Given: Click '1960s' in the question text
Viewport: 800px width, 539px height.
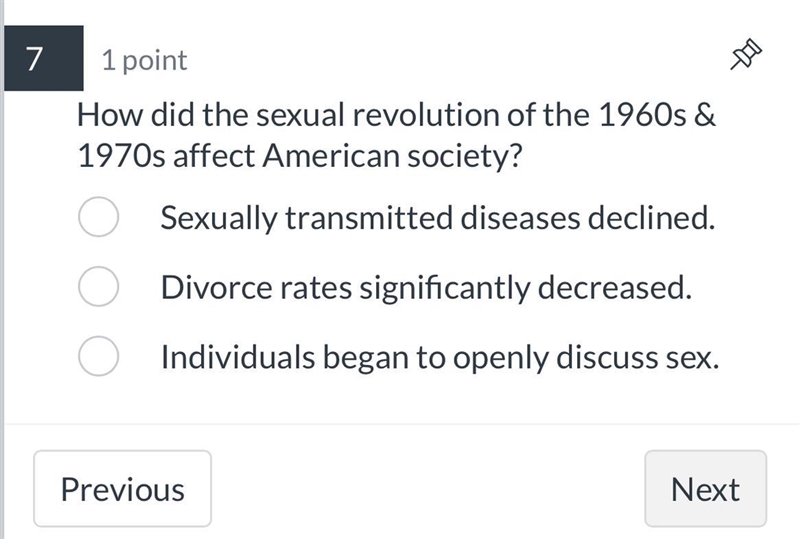Looking at the screenshot, I should [x=642, y=114].
